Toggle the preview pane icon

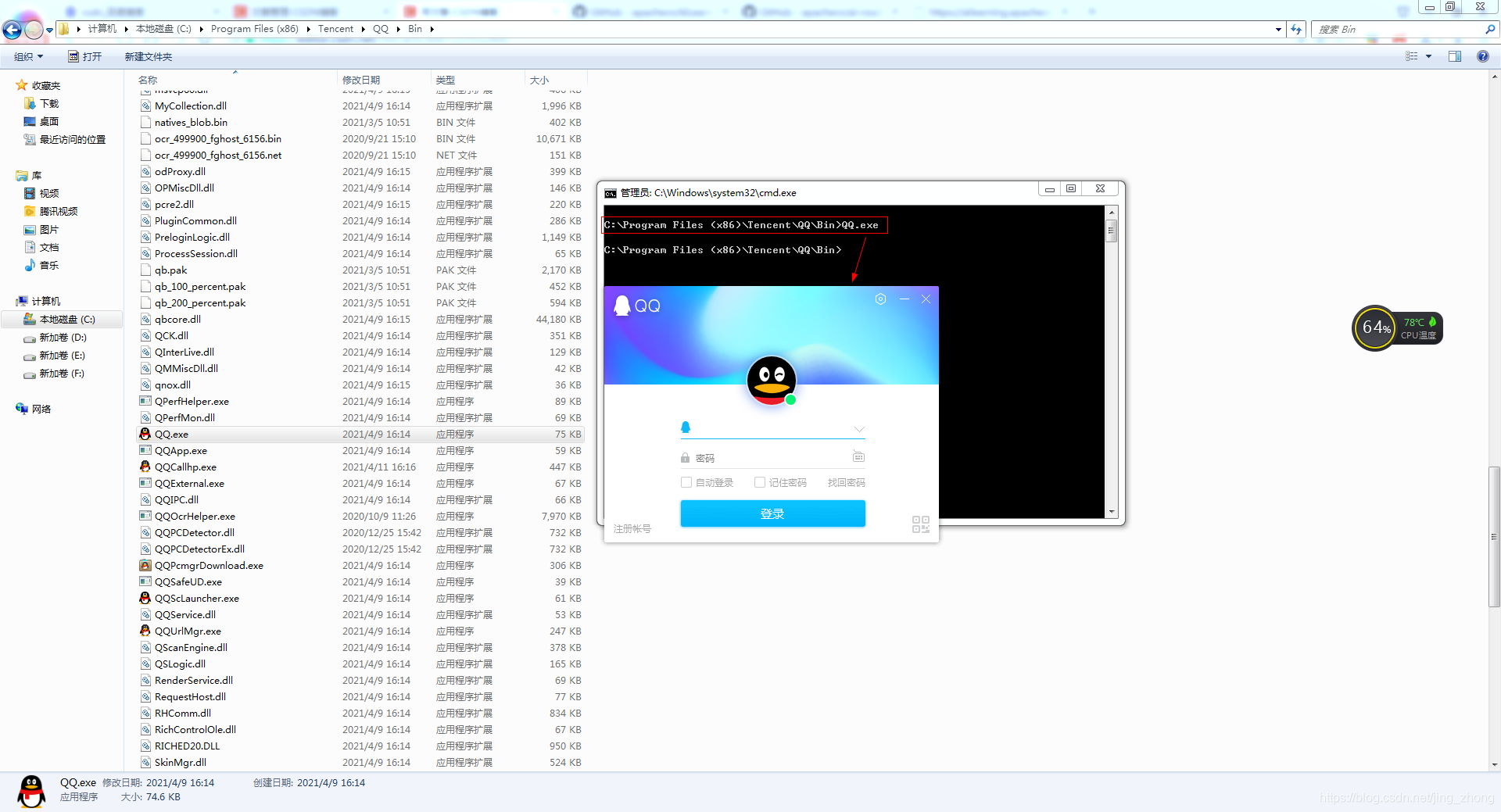(1454, 56)
